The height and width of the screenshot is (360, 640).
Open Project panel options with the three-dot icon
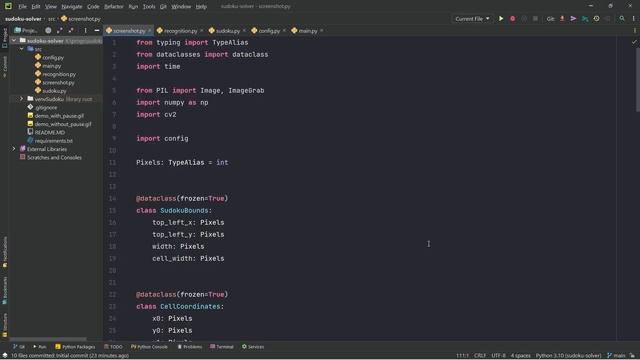point(85,31)
